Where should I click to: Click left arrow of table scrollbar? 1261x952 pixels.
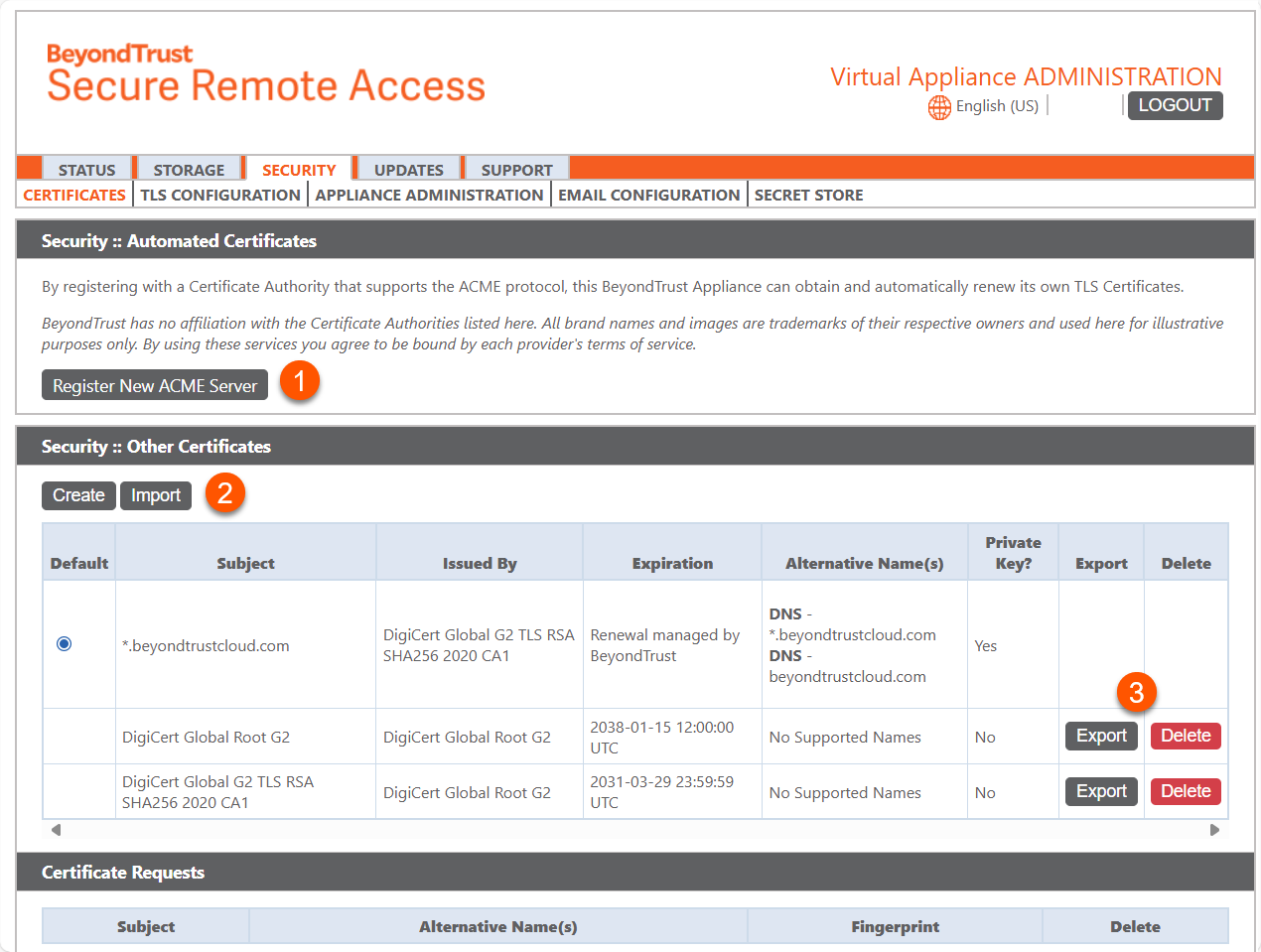click(56, 830)
